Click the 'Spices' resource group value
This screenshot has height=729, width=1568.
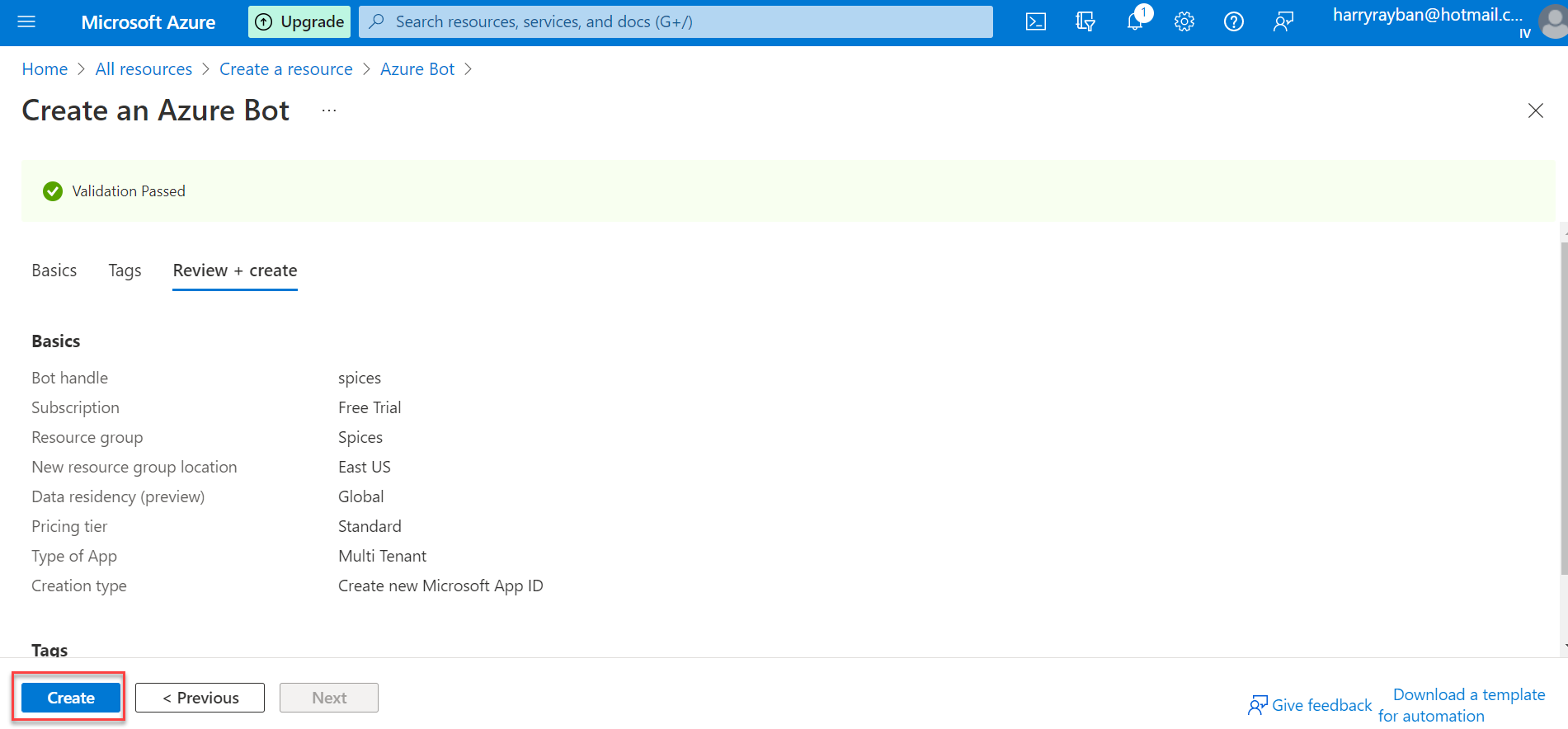[x=360, y=437]
